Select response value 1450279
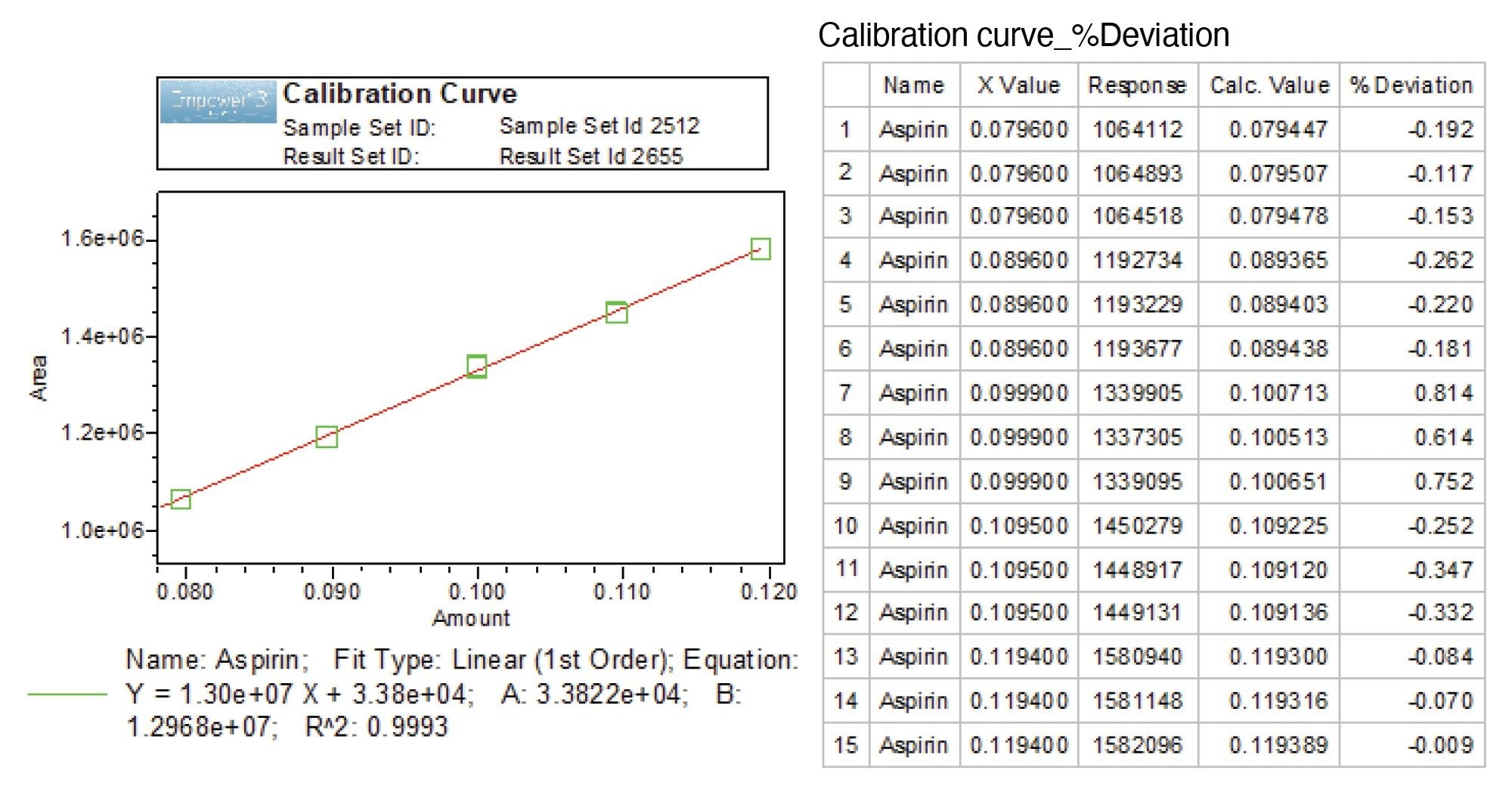Screen dimensions: 1512x798 click(x=1137, y=525)
